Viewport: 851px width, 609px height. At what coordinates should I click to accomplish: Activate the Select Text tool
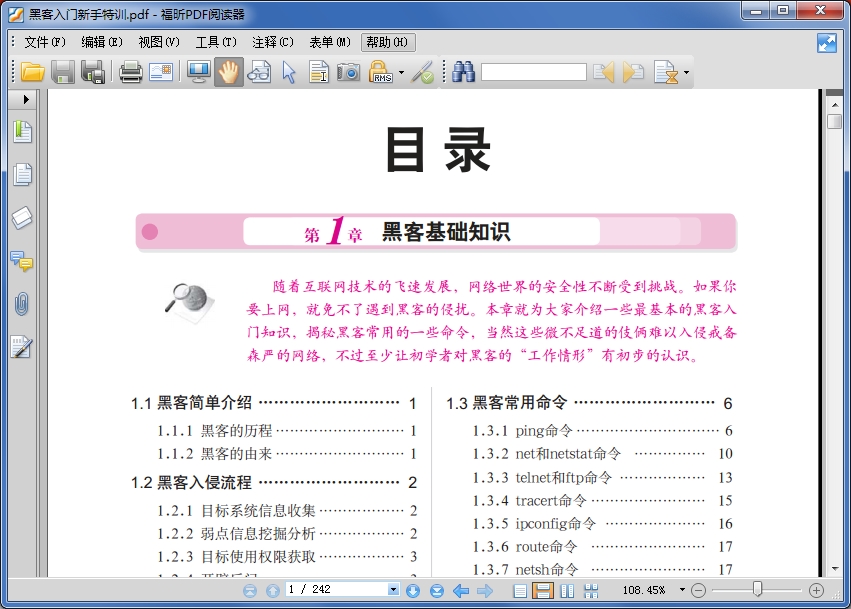click(x=318, y=72)
